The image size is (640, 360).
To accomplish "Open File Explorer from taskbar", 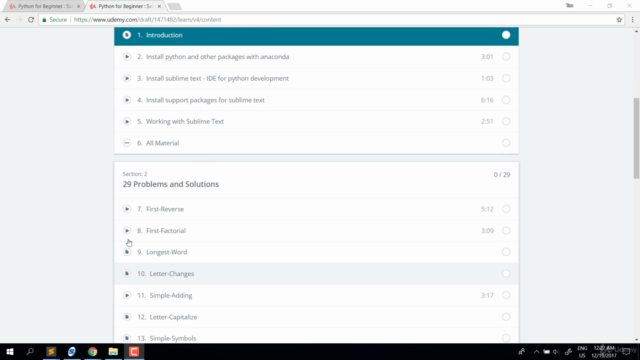I will pyautogui.click(x=113, y=351).
